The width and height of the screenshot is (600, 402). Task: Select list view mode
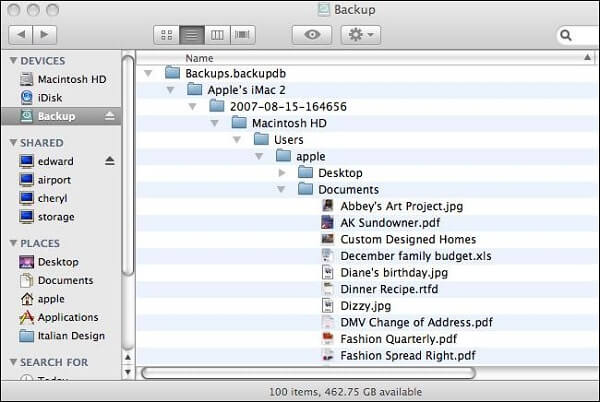click(x=192, y=35)
